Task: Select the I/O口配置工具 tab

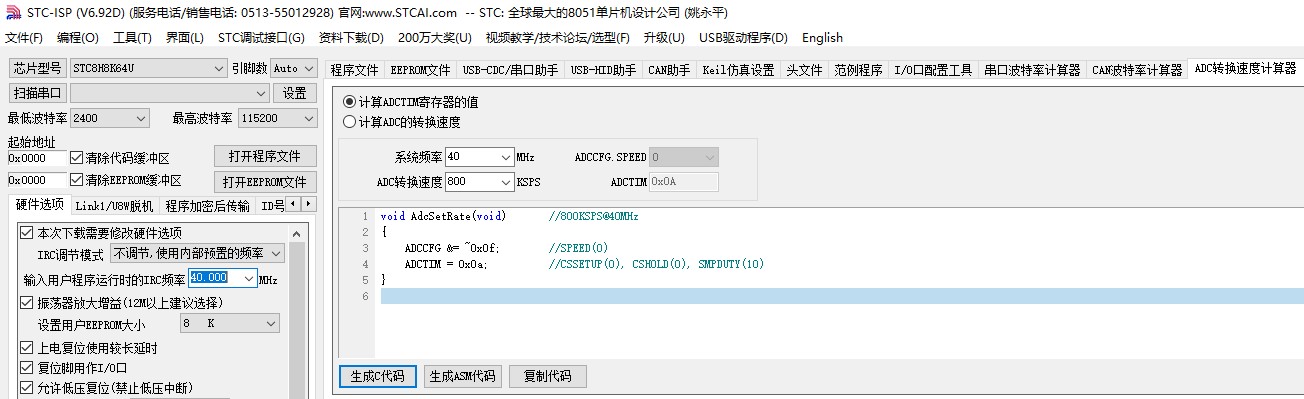Action: coord(933,70)
